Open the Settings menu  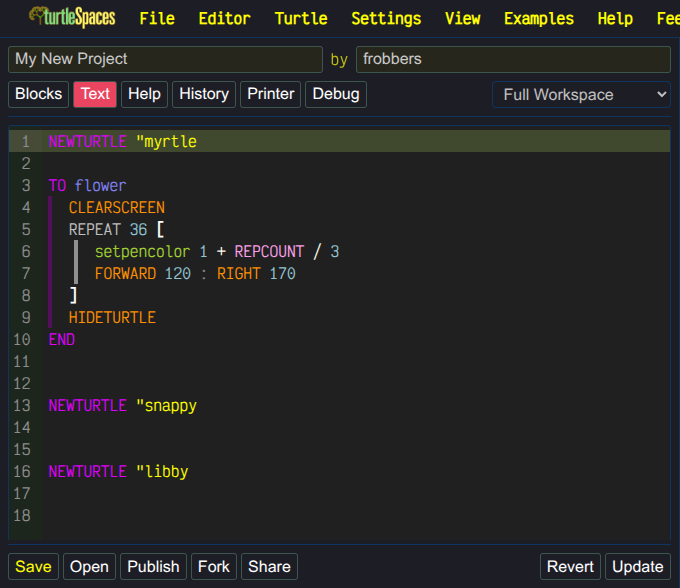click(x=386, y=19)
